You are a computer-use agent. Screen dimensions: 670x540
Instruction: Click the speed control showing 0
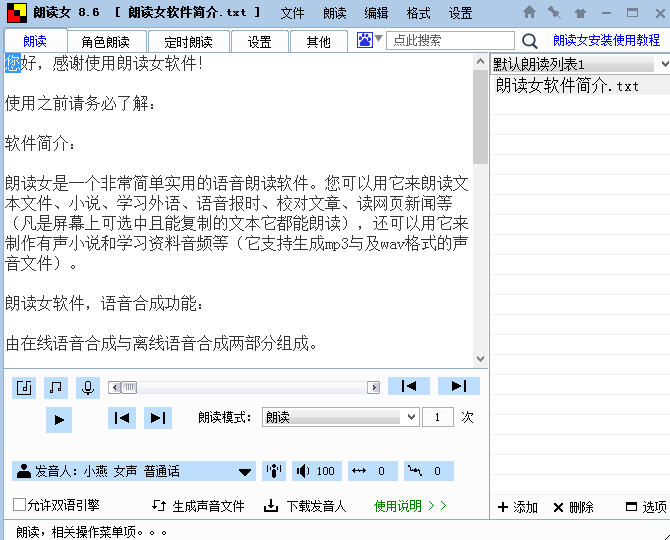[373, 471]
